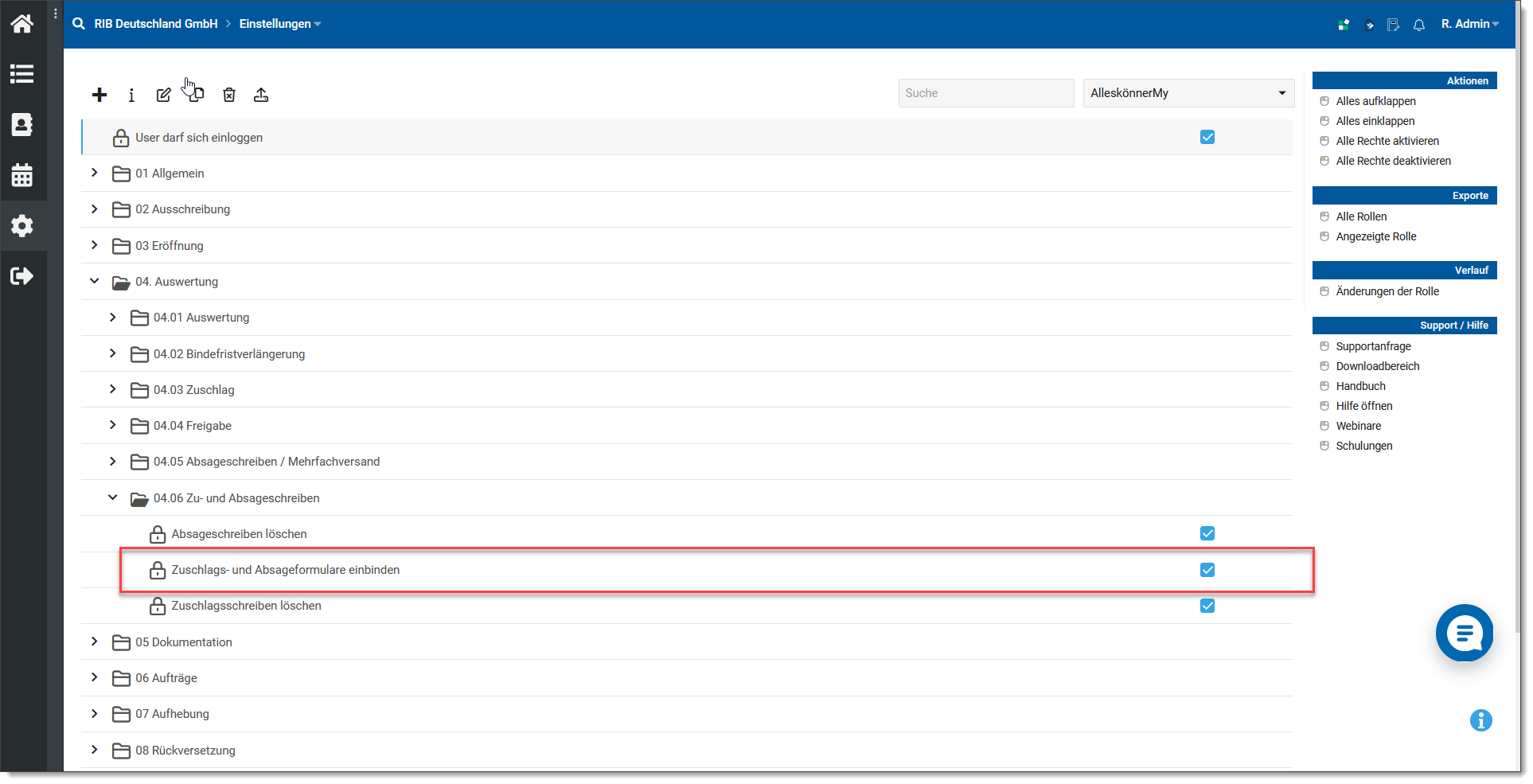1533x784 pixels.
Task: Click the RIB Deutschland GmbH breadcrumb
Action: [x=156, y=24]
